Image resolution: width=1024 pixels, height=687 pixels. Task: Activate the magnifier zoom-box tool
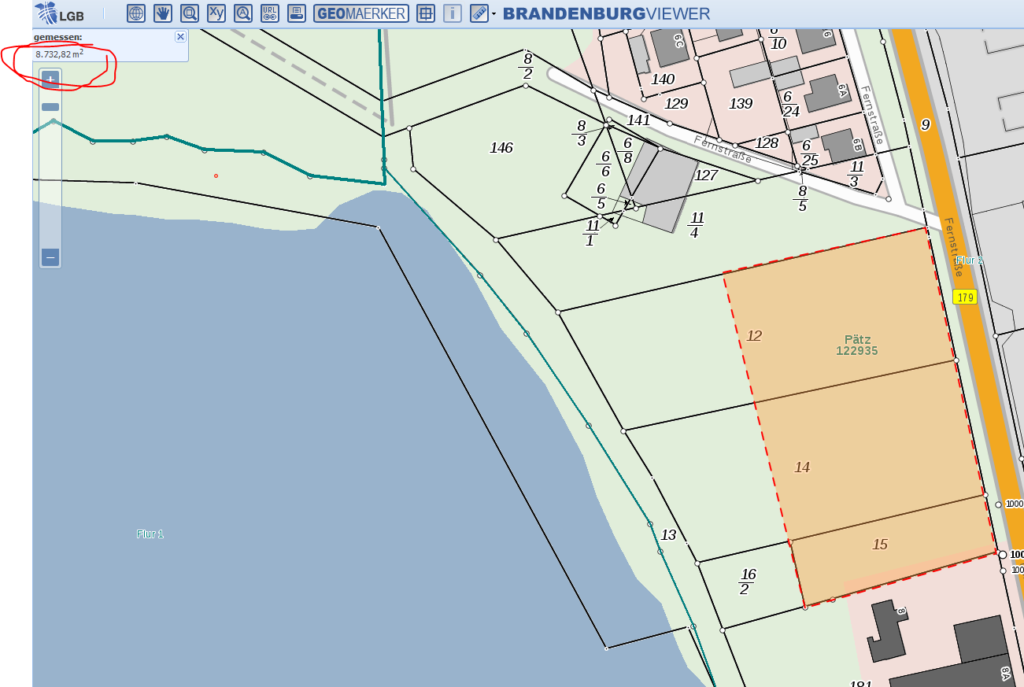[x=190, y=13]
